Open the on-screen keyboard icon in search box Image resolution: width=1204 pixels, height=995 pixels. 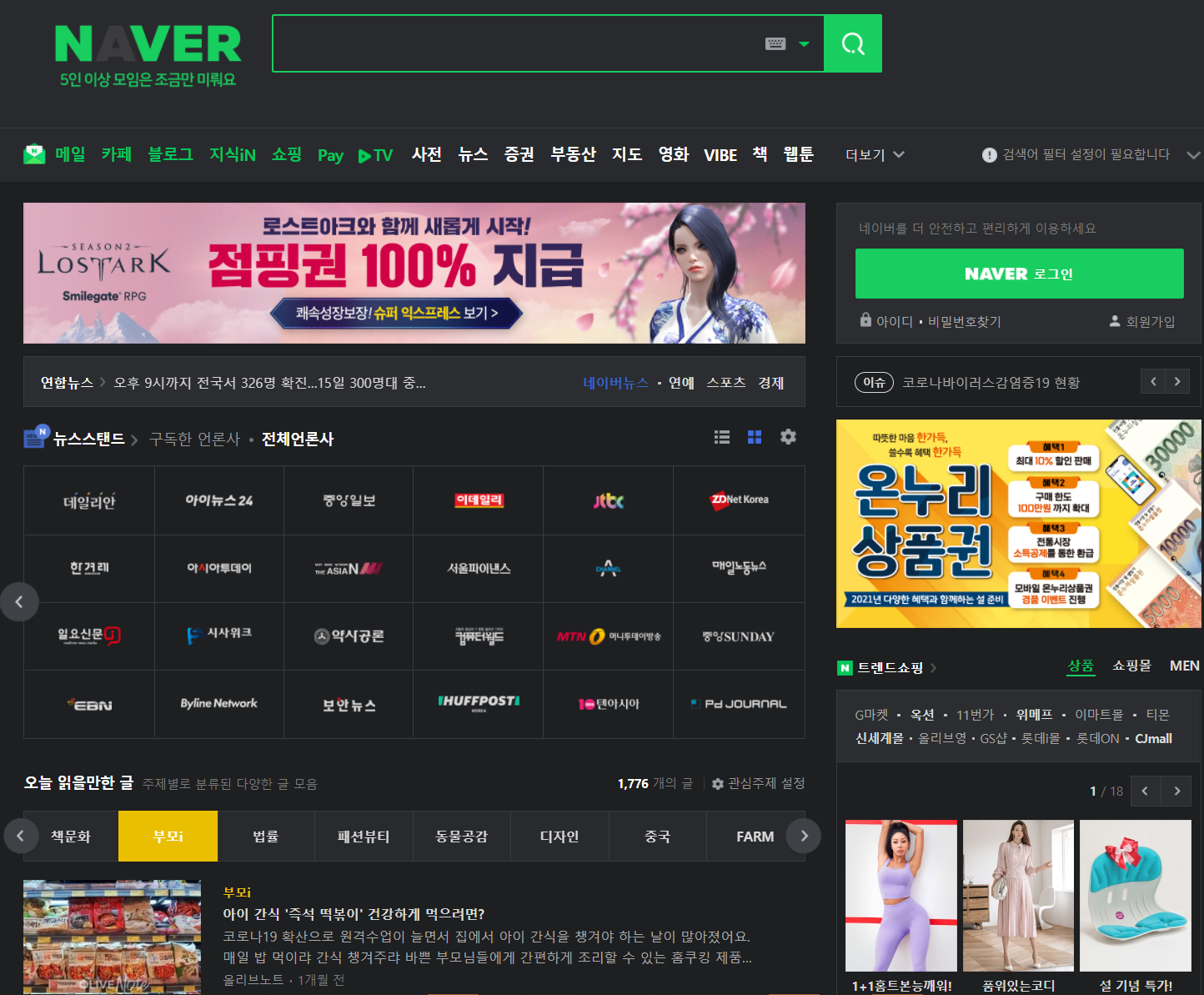coord(775,43)
